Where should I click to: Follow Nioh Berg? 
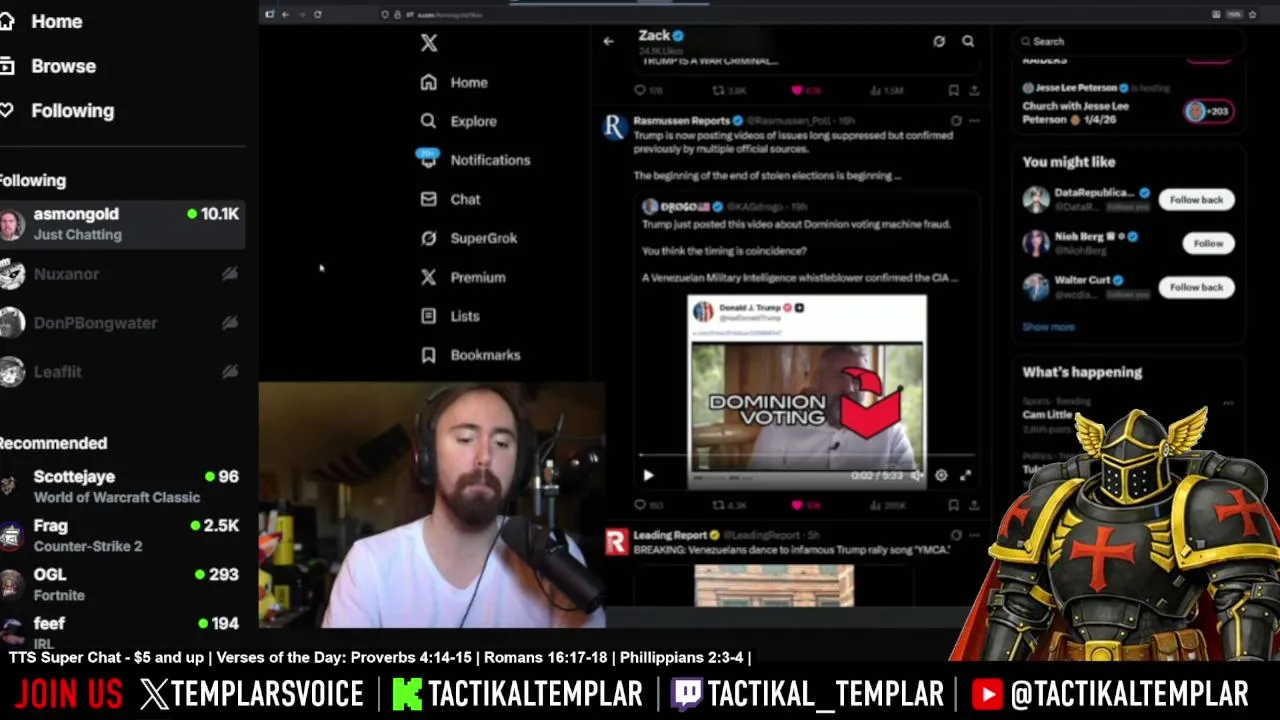click(1208, 243)
